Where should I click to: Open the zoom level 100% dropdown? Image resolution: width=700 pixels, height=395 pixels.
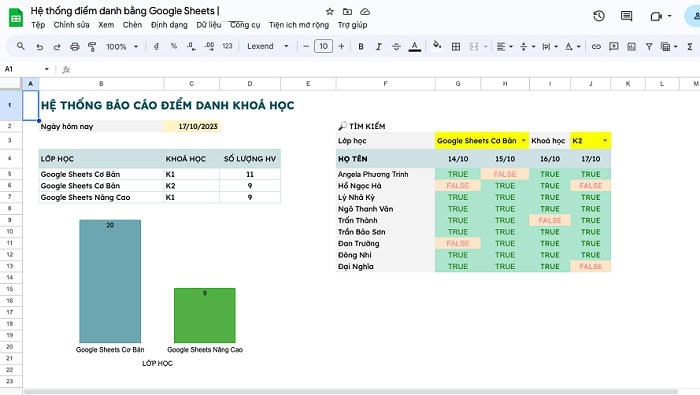[x=122, y=46]
